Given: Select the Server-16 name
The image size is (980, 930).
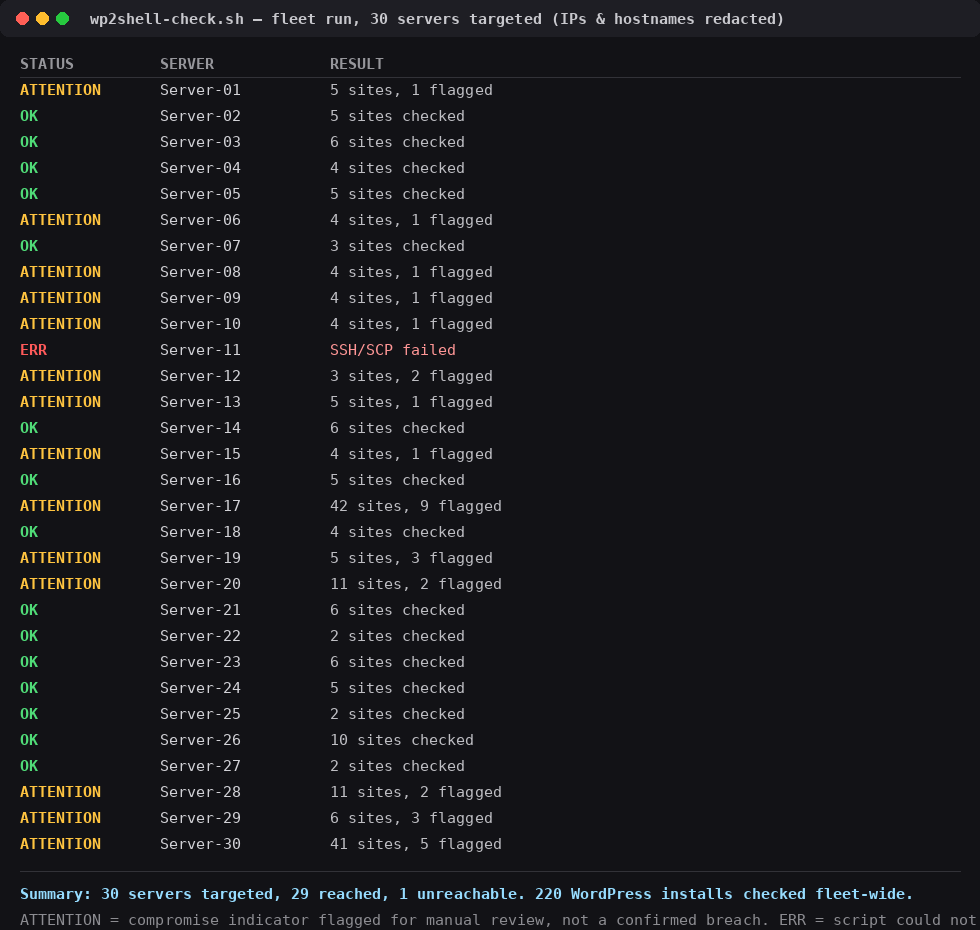Looking at the screenshot, I should [200, 480].
